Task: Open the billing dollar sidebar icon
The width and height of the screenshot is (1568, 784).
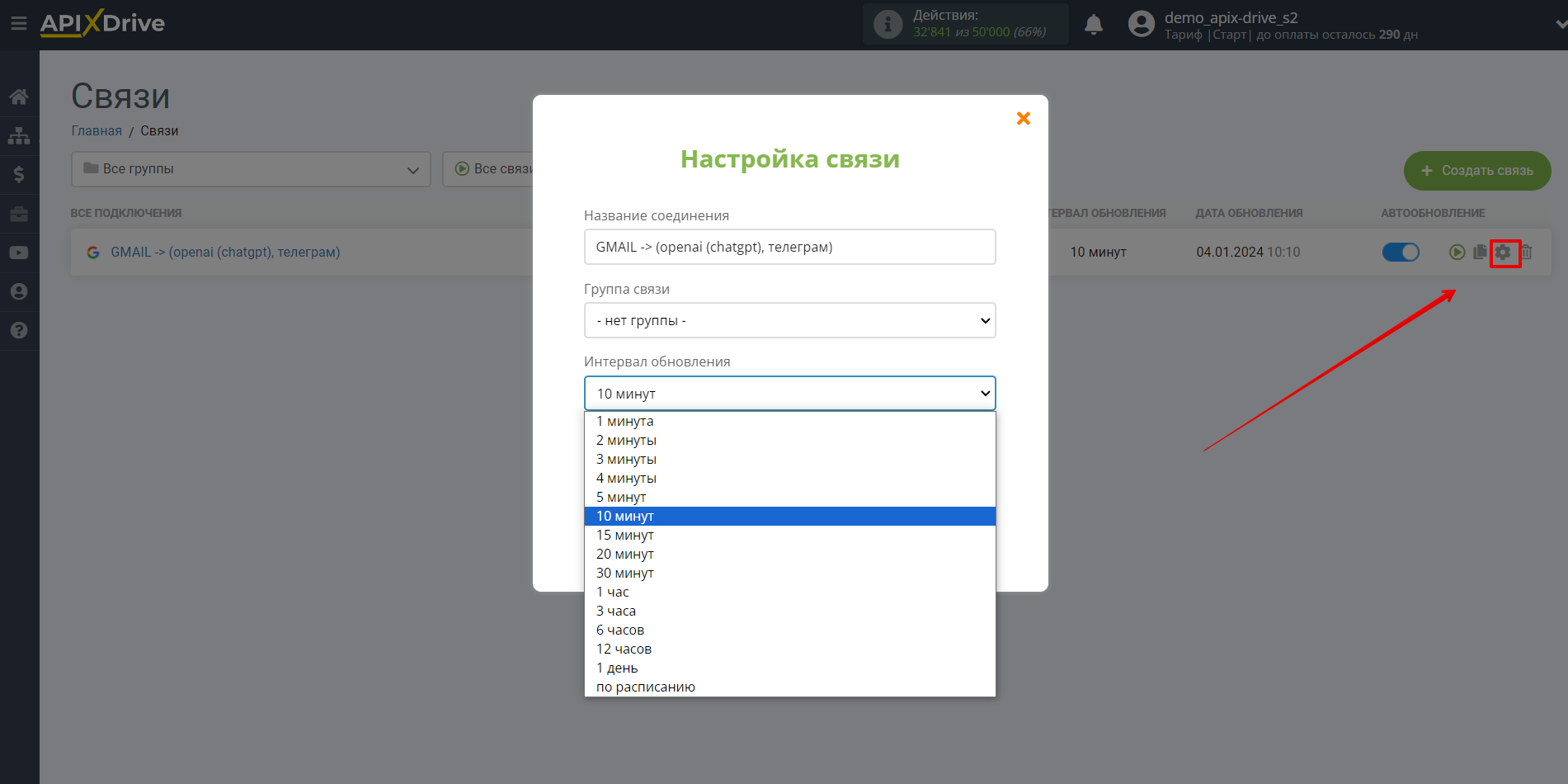Action: coord(19,174)
